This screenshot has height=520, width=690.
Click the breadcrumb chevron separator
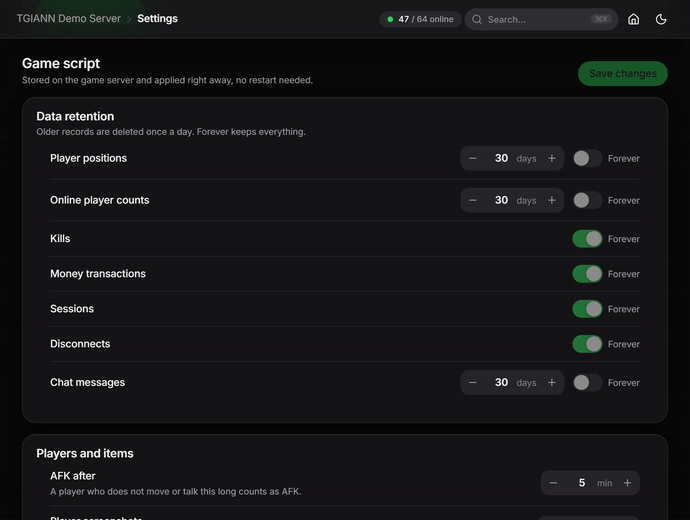point(129,19)
